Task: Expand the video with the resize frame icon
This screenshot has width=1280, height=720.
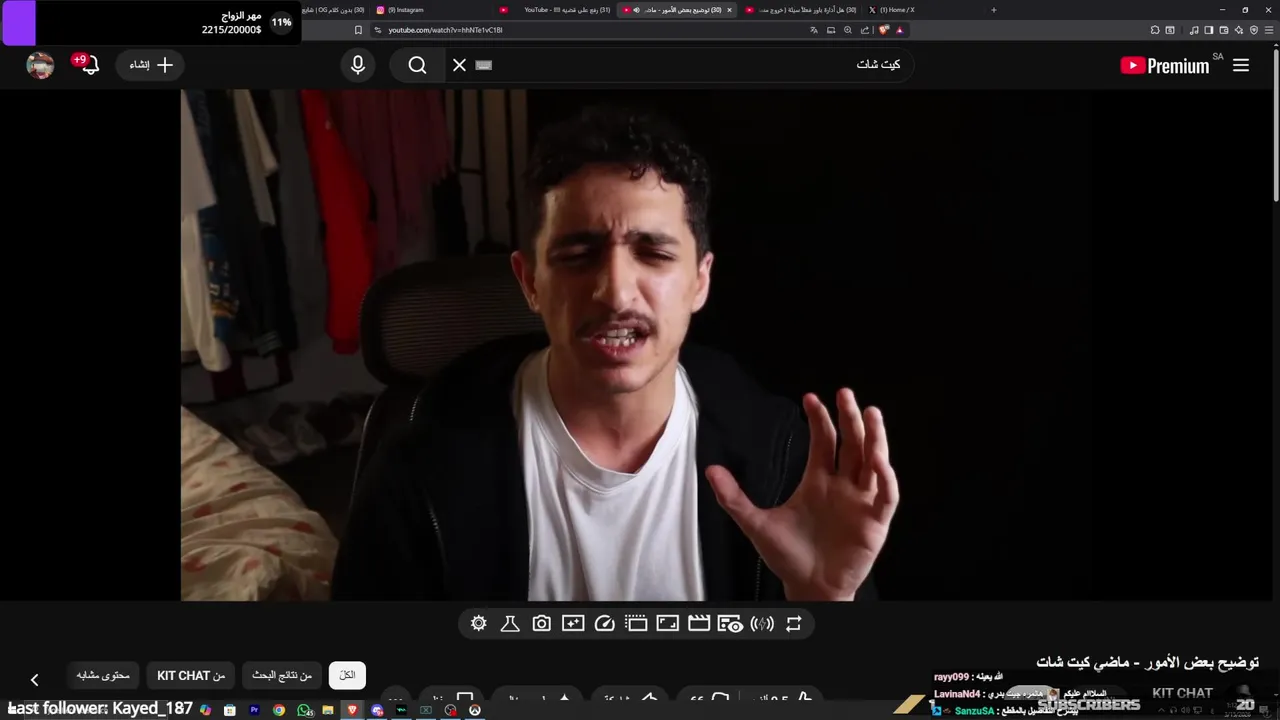Action: [x=667, y=624]
